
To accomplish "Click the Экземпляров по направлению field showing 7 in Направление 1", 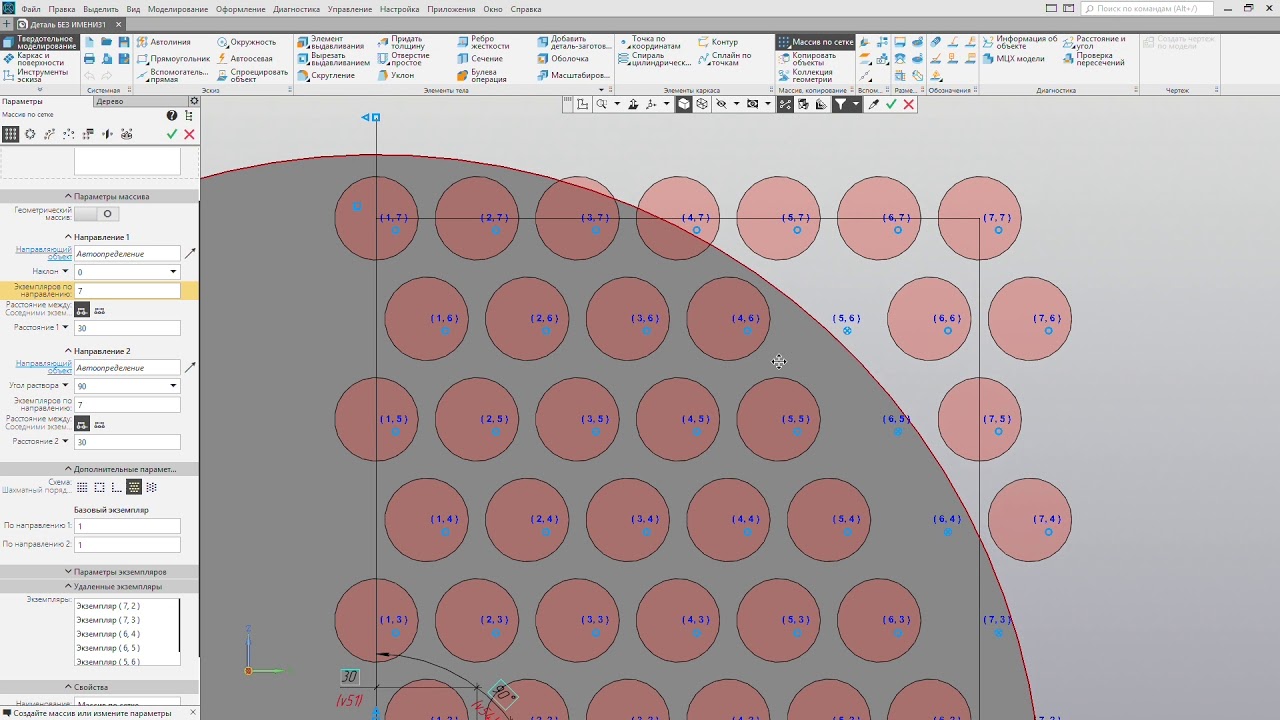I will [x=127, y=291].
